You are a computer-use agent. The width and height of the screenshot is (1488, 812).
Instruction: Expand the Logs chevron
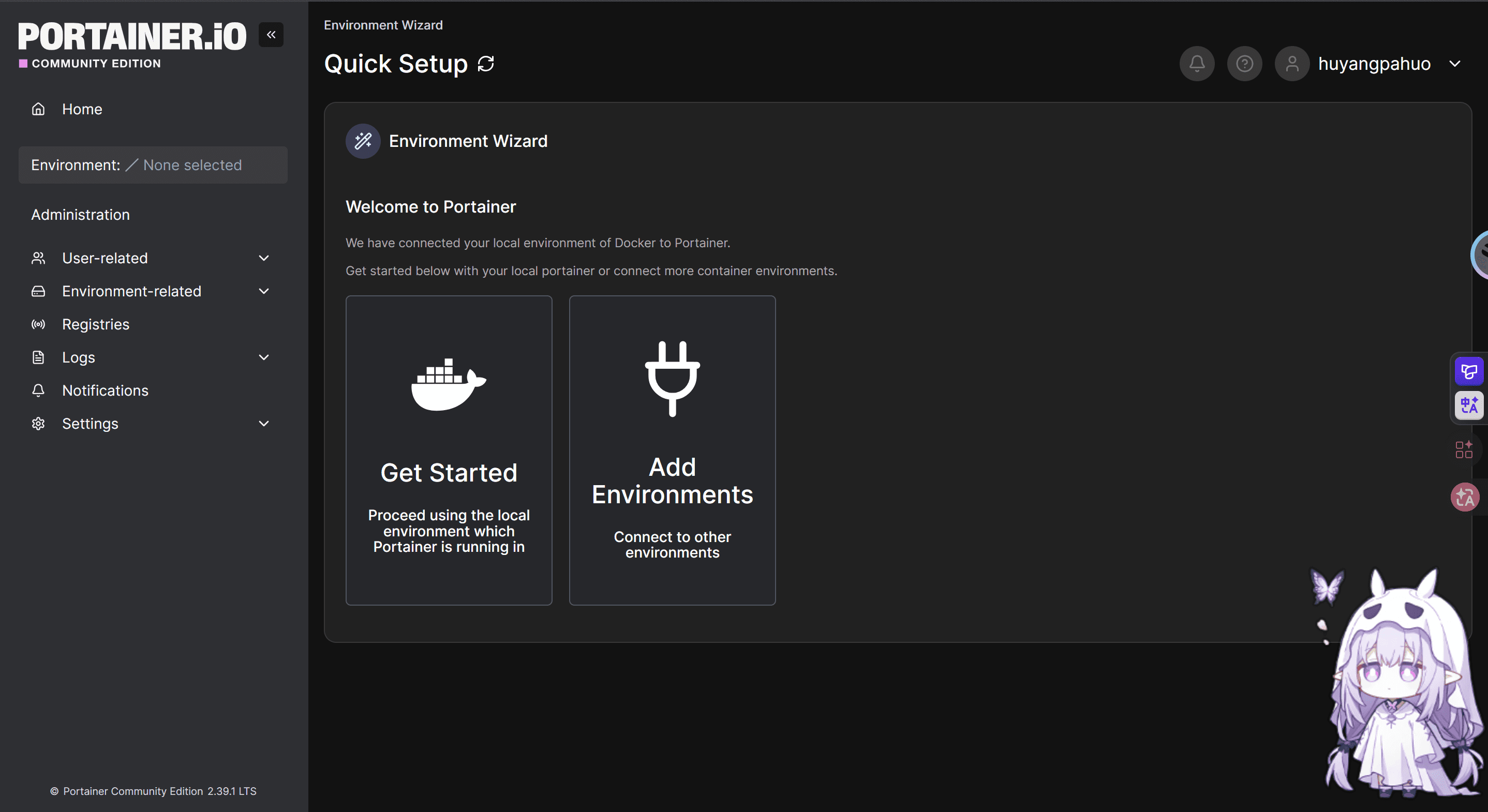[x=264, y=357]
